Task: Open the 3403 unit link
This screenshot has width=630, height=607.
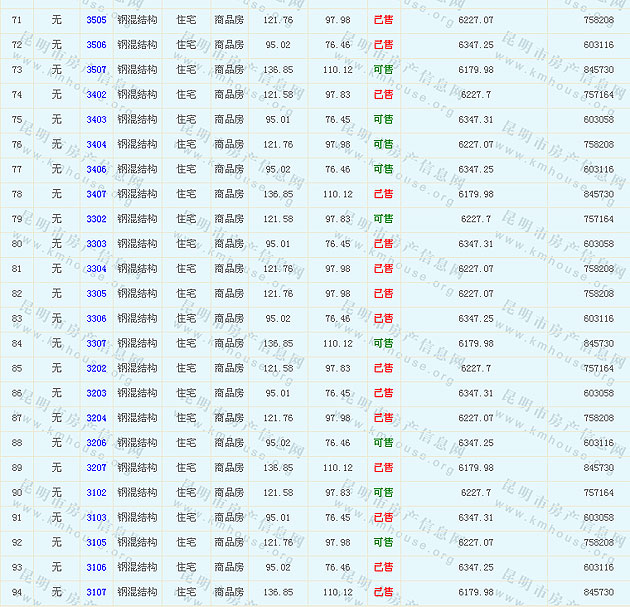Action: coord(96,120)
